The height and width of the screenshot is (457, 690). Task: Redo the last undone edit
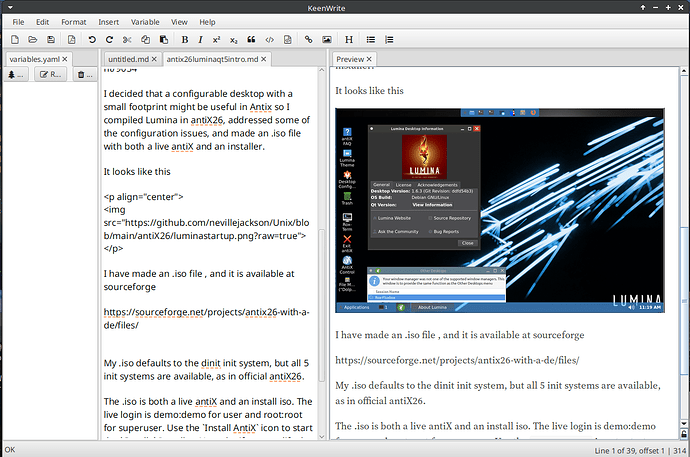coord(109,40)
